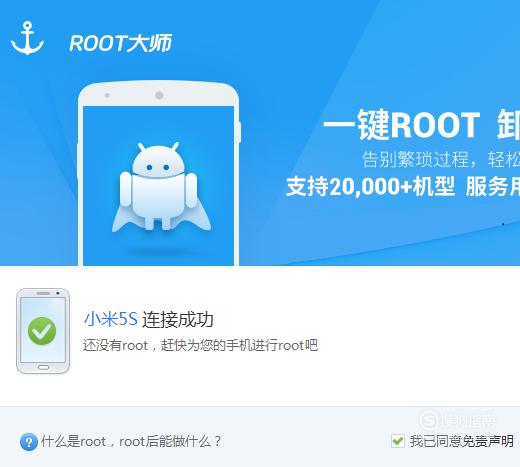Click the white anchor logo icon

pyautogui.click(x=27, y=38)
